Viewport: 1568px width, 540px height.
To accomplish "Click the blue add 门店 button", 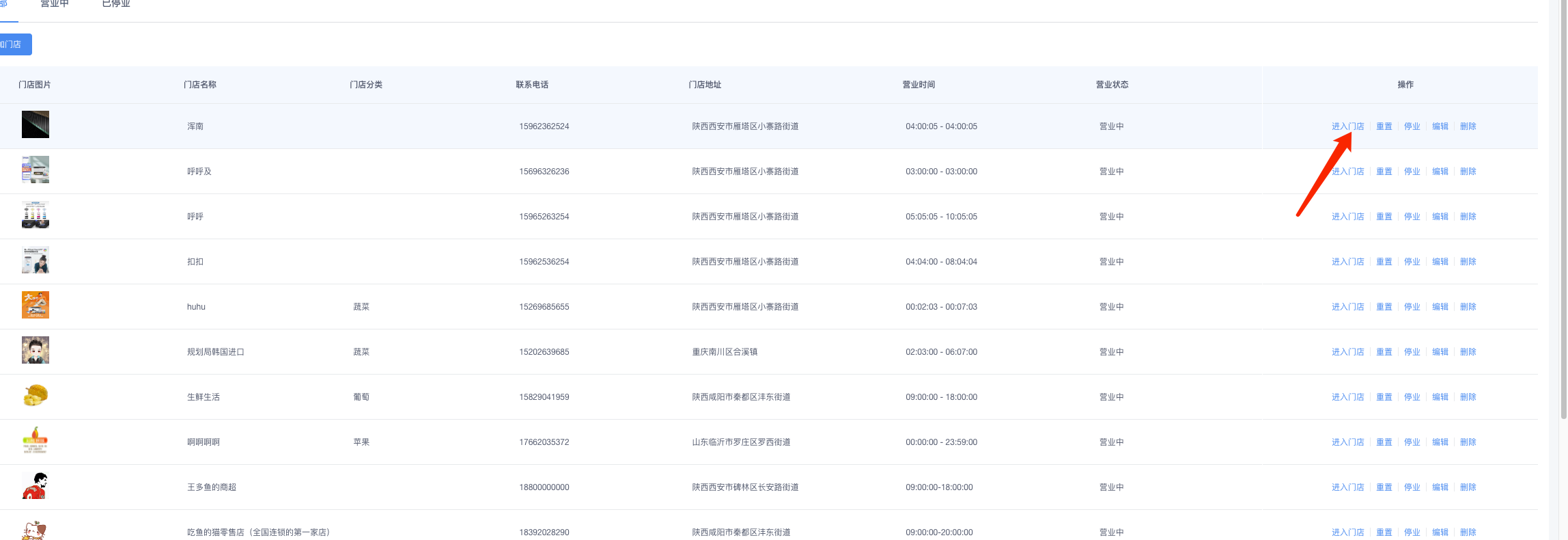I will [x=14, y=44].
